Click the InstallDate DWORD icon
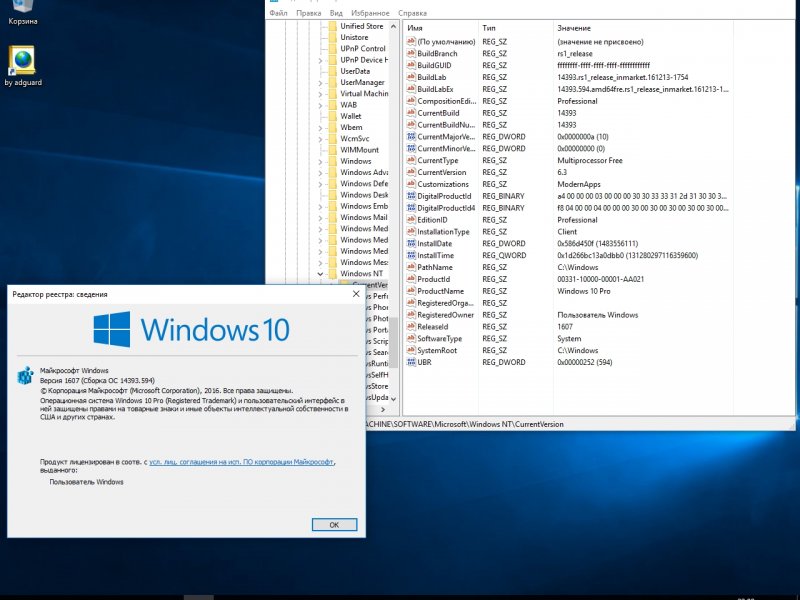This screenshot has width=800, height=600. tap(411, 243)
